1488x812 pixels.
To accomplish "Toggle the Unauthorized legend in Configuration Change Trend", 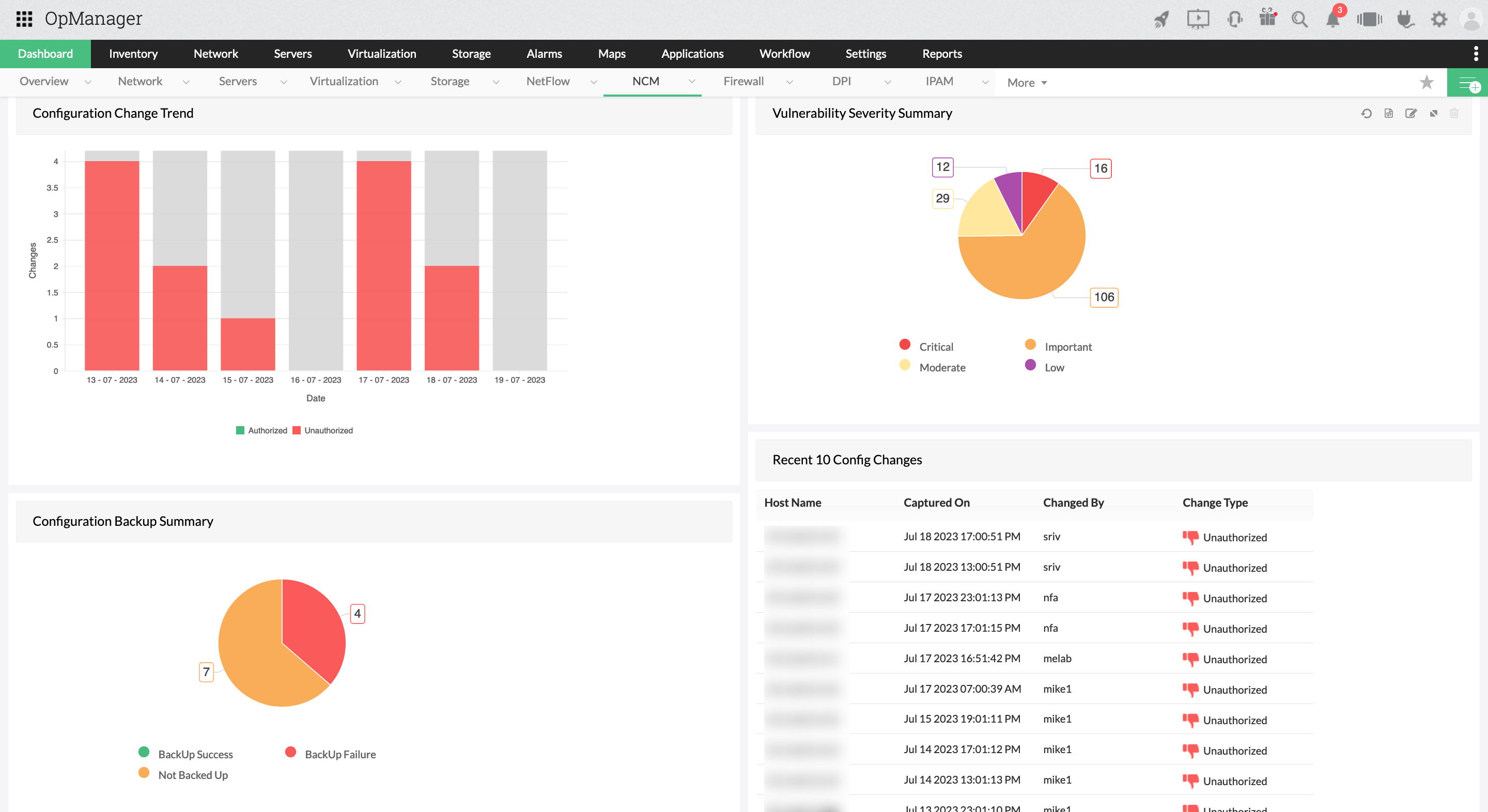I will pos(323,430).
